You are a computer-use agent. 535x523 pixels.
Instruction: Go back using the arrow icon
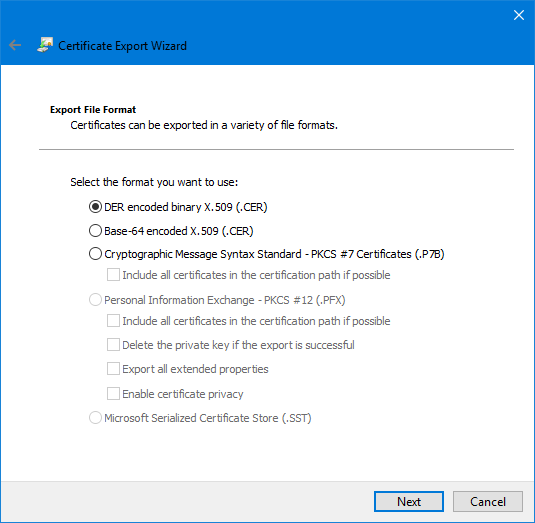15,45
